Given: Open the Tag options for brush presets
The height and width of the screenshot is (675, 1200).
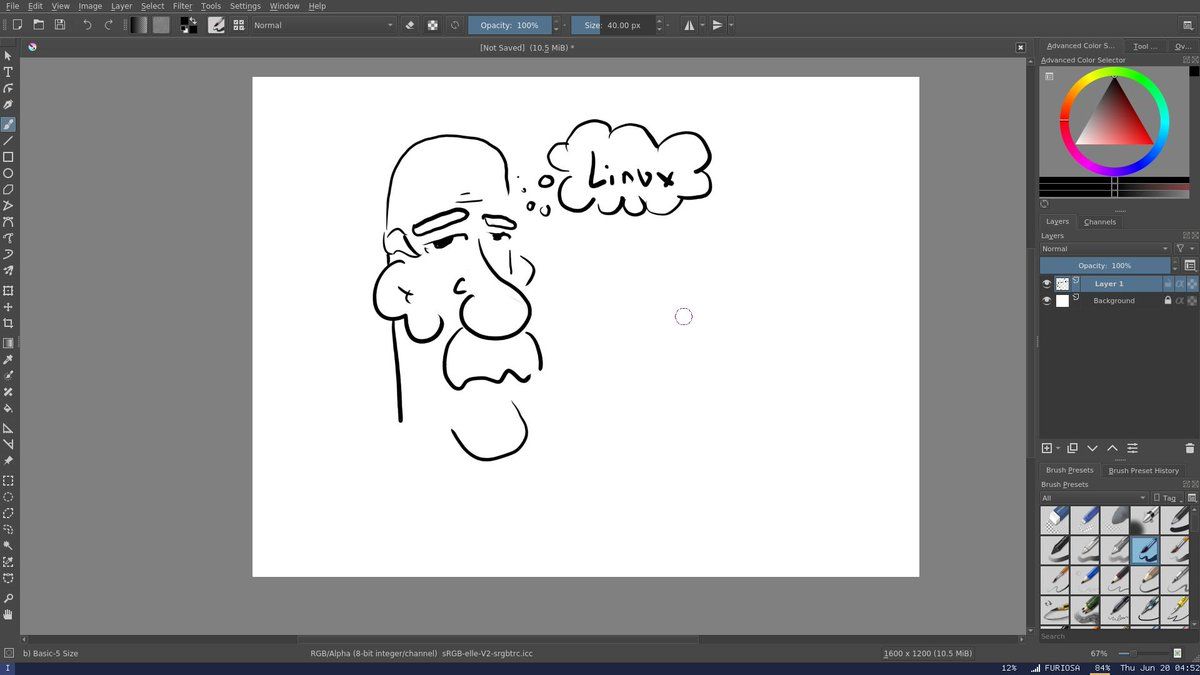Looking at the screenshot, I should pyautogui.click(x=1169, y=498).
